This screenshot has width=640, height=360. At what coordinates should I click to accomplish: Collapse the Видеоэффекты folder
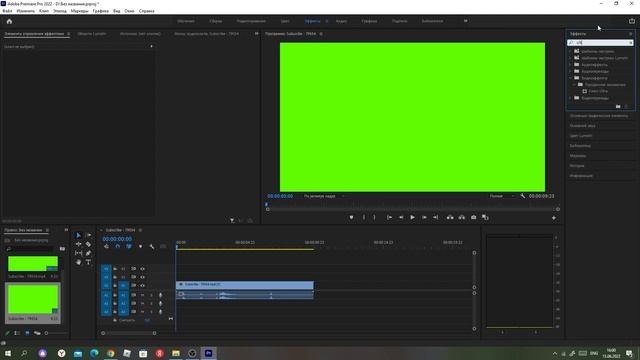pos(570,78)
